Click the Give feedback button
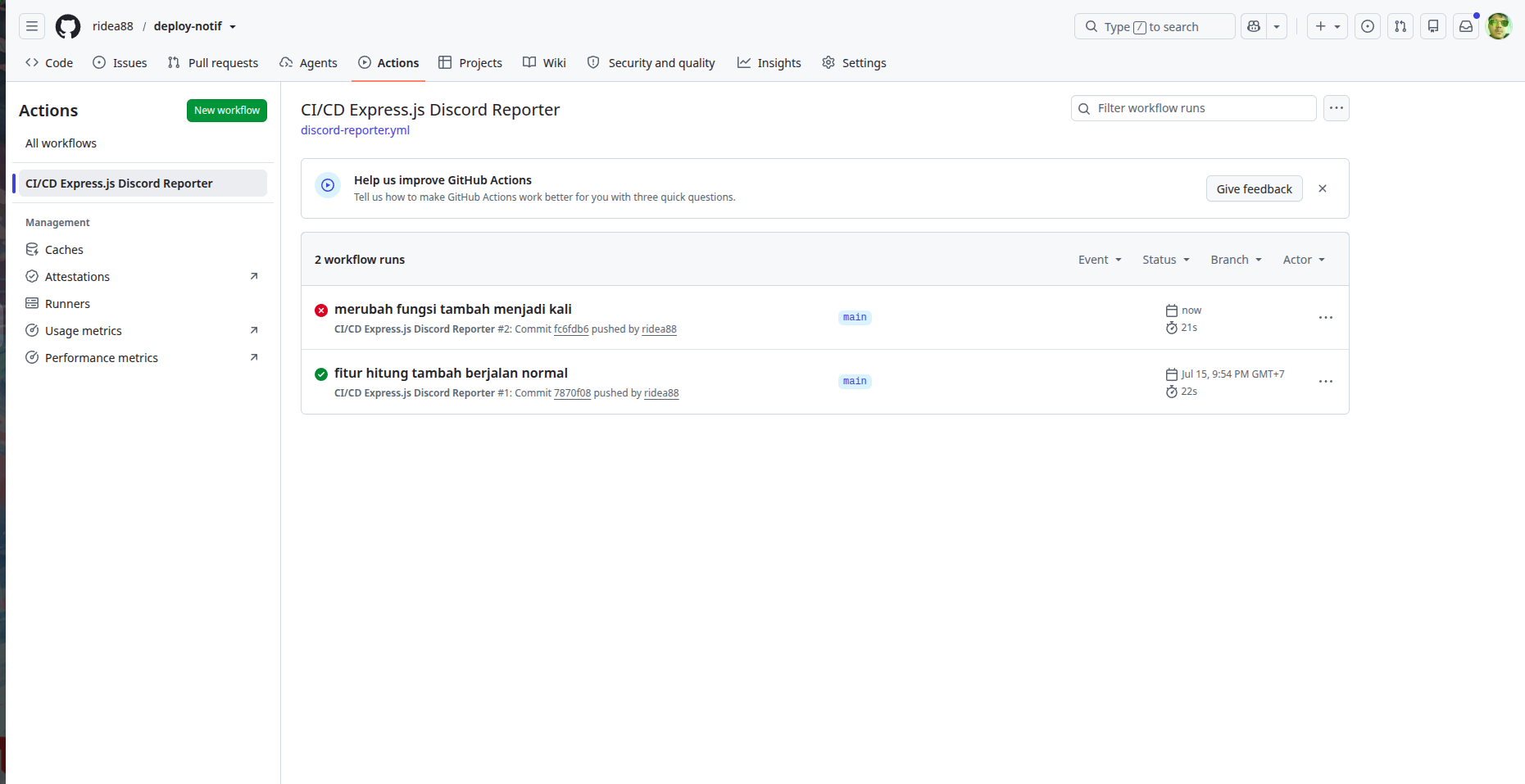Image resolution: width=1525 pixels, height=784 pixels. [x=1254, y=188]
